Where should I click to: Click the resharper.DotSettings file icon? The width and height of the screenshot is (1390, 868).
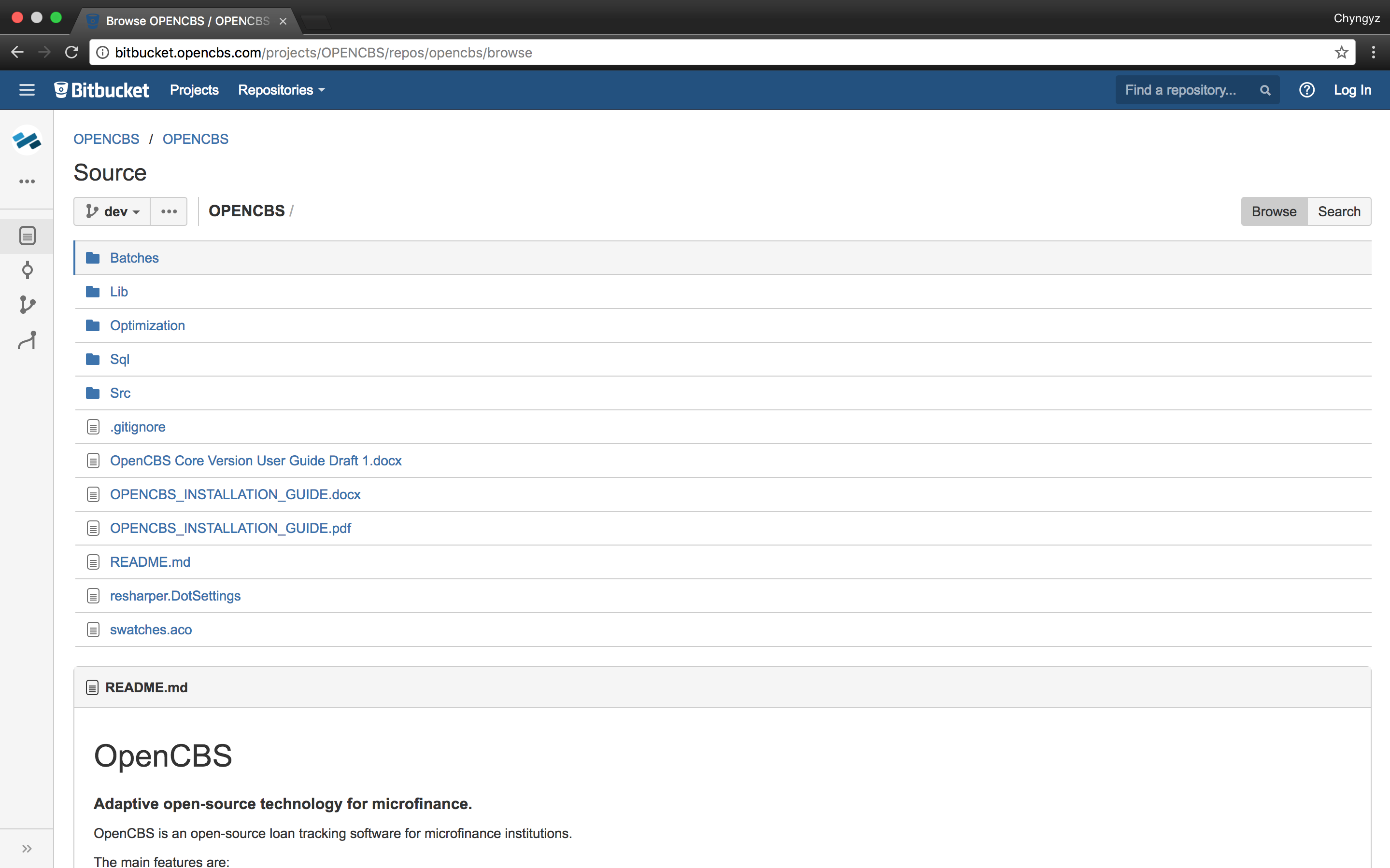point(93,596)
